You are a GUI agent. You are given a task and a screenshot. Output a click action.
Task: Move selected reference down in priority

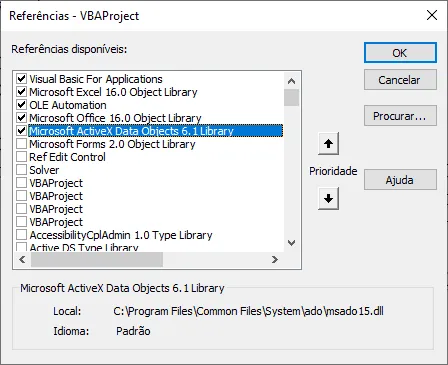pyautogui.click(x=328, y=199)
